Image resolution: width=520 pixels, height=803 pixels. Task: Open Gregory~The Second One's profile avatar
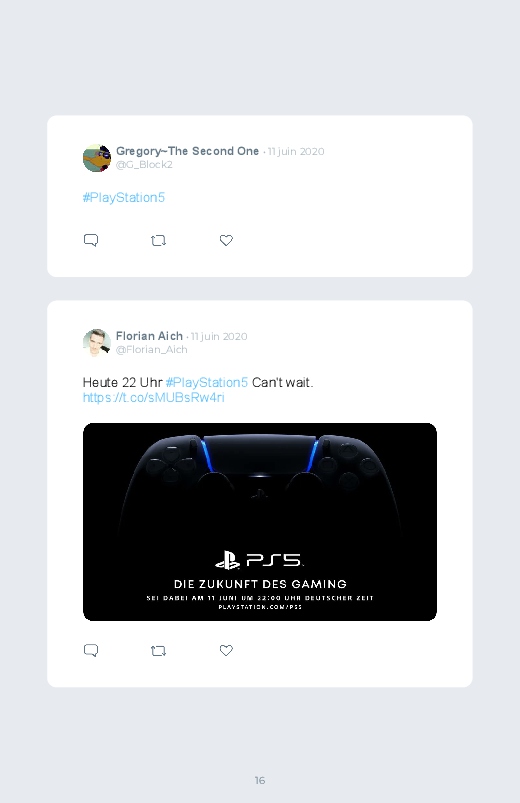pyautogui.click(x=97, y=158)
